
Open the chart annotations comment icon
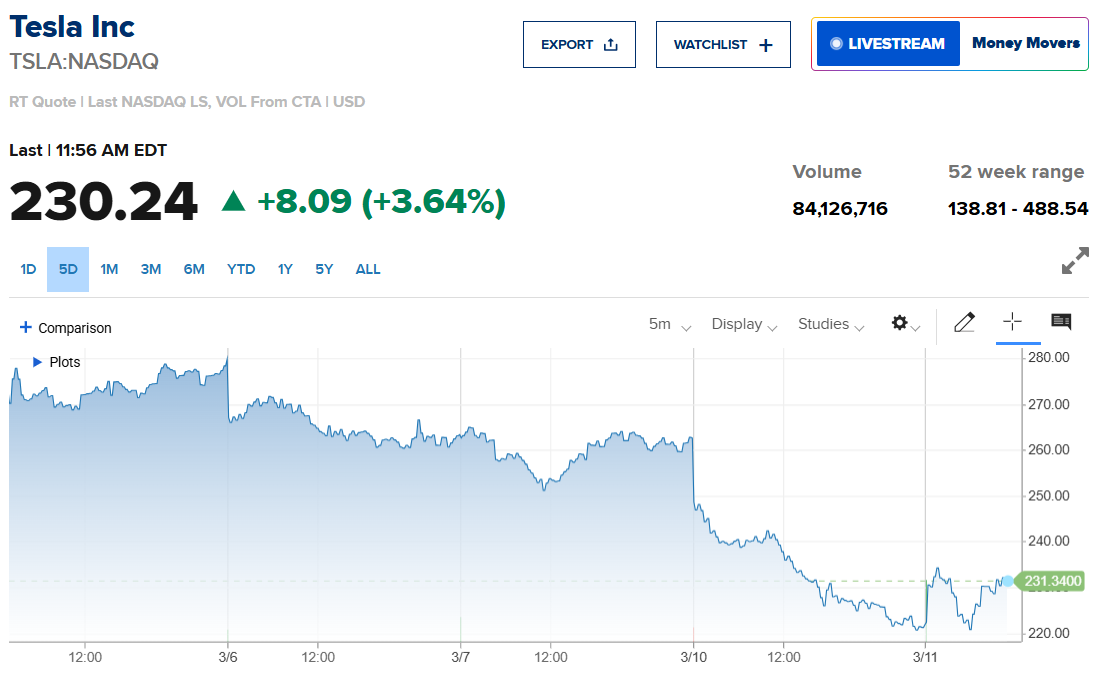1061,322
